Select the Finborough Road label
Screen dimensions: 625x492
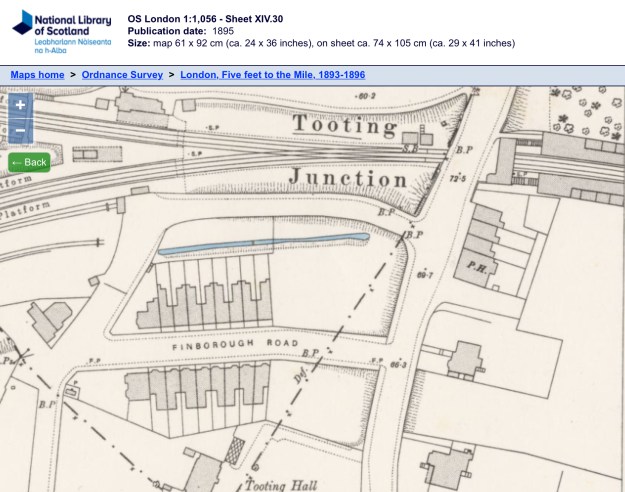[x=244, y=344]
